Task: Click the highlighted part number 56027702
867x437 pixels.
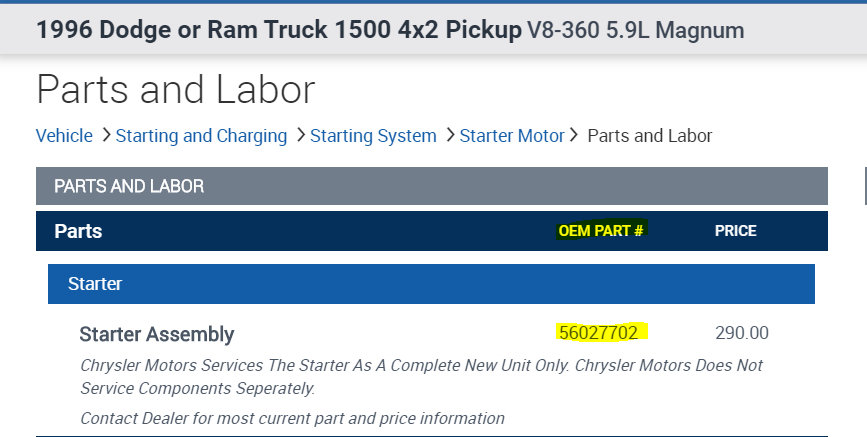Action: pos(598,333)
